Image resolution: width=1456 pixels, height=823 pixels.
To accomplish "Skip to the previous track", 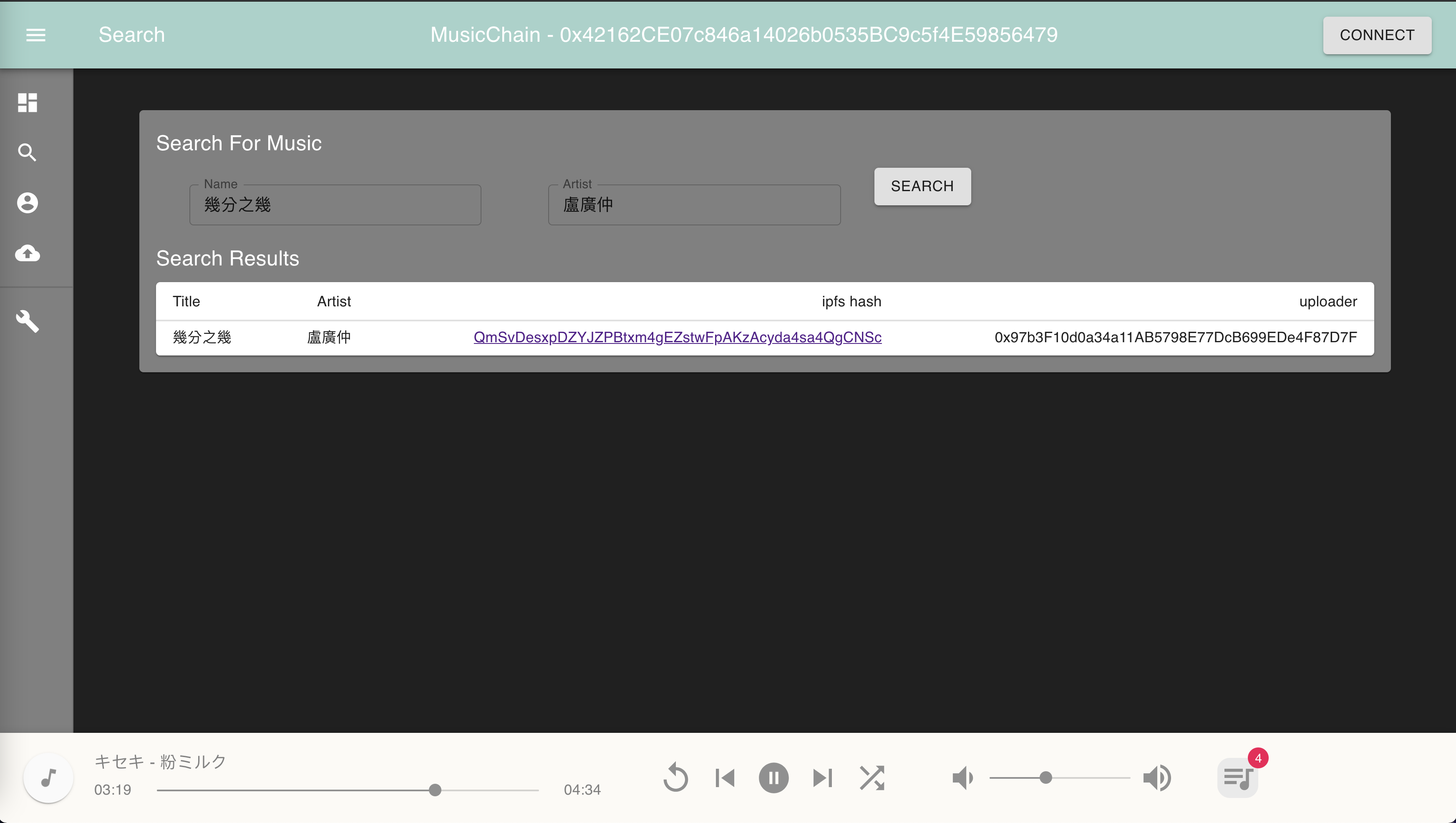I will tap(725, 778).
